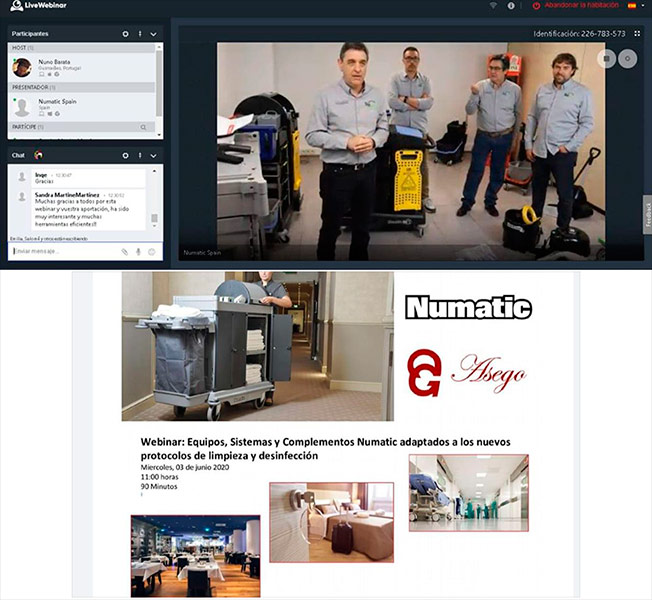Click the chat scrollbar thumb
This screenshot has height=600, width=652.
(x=154, y=218)
